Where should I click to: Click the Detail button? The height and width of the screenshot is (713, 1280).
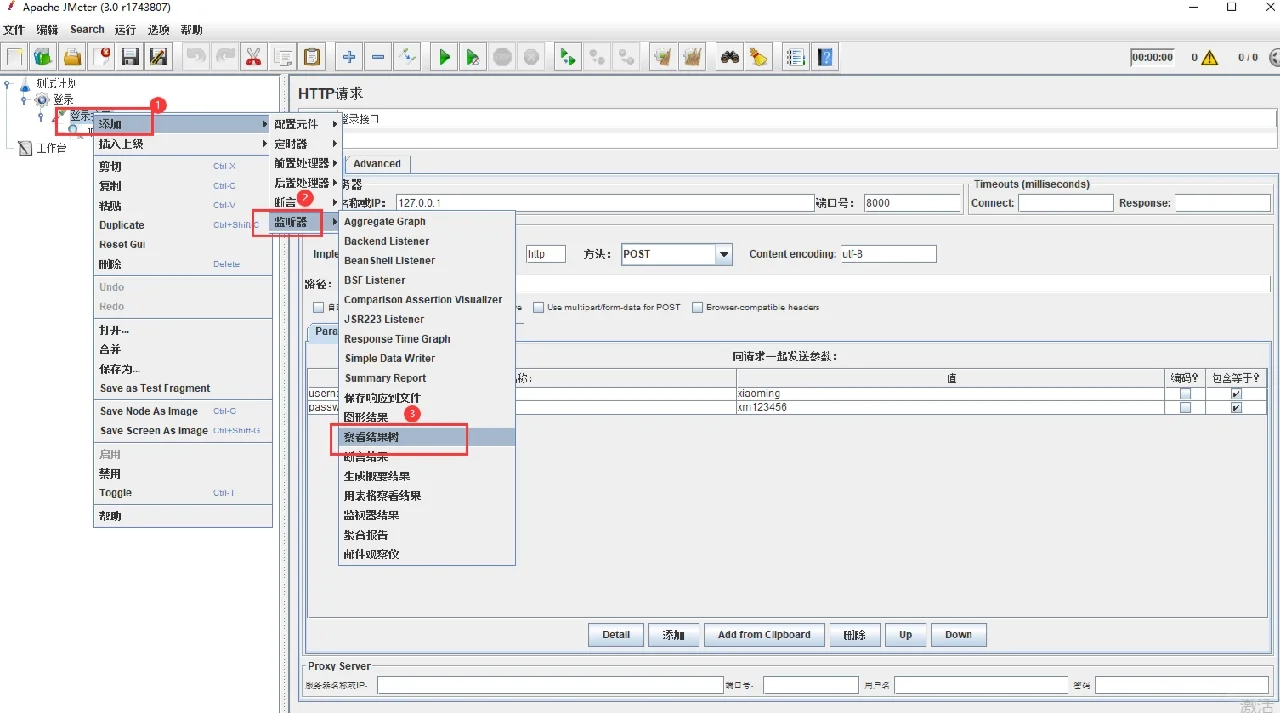point(616,635)
